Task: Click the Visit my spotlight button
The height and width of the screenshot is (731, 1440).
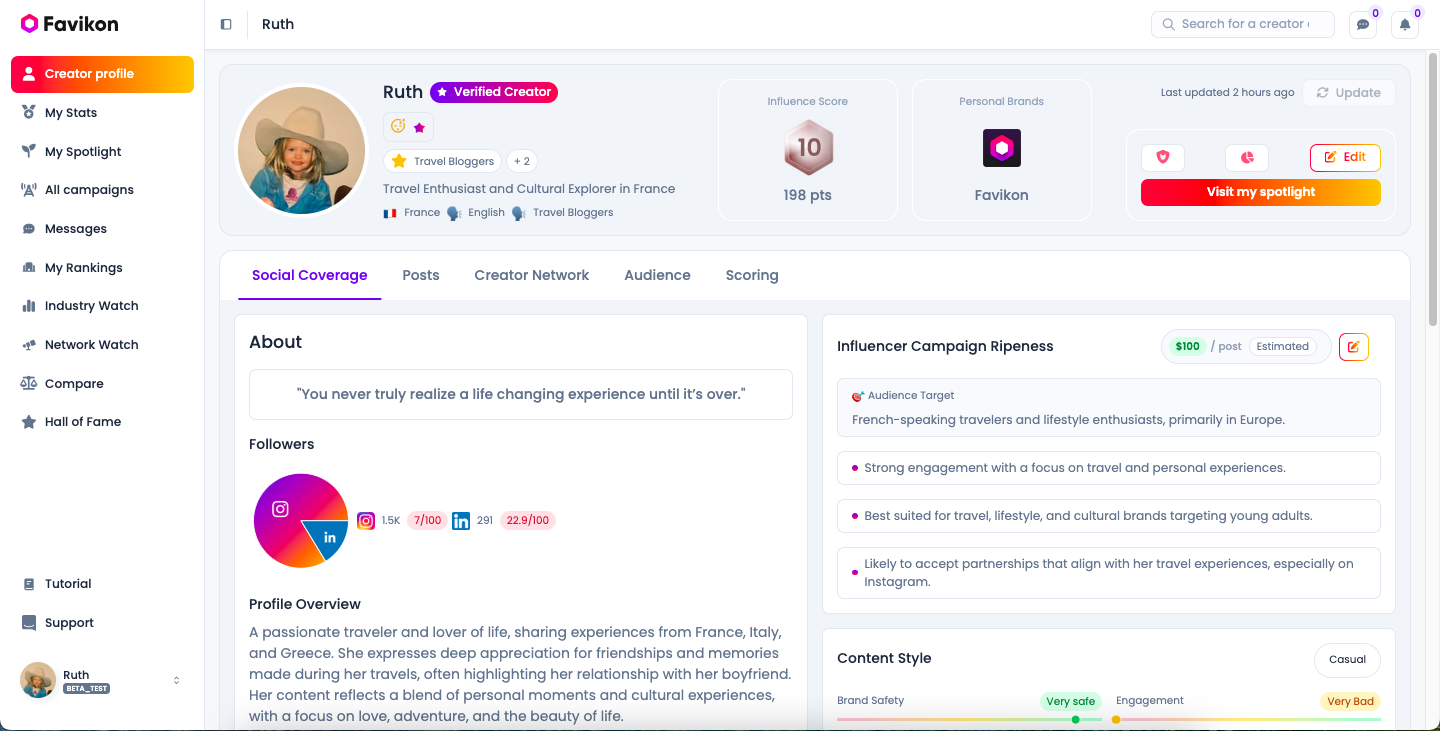Action: pos(1260,192)
